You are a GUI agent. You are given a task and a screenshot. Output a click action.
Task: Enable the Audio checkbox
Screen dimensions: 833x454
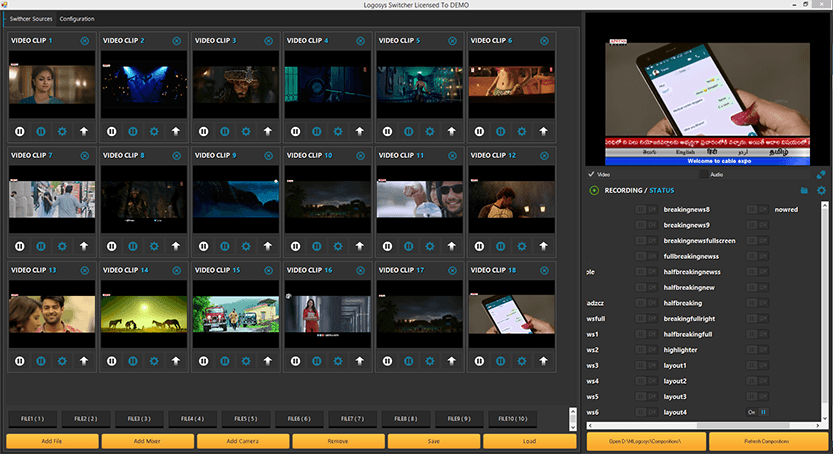(x=704, y=174)
